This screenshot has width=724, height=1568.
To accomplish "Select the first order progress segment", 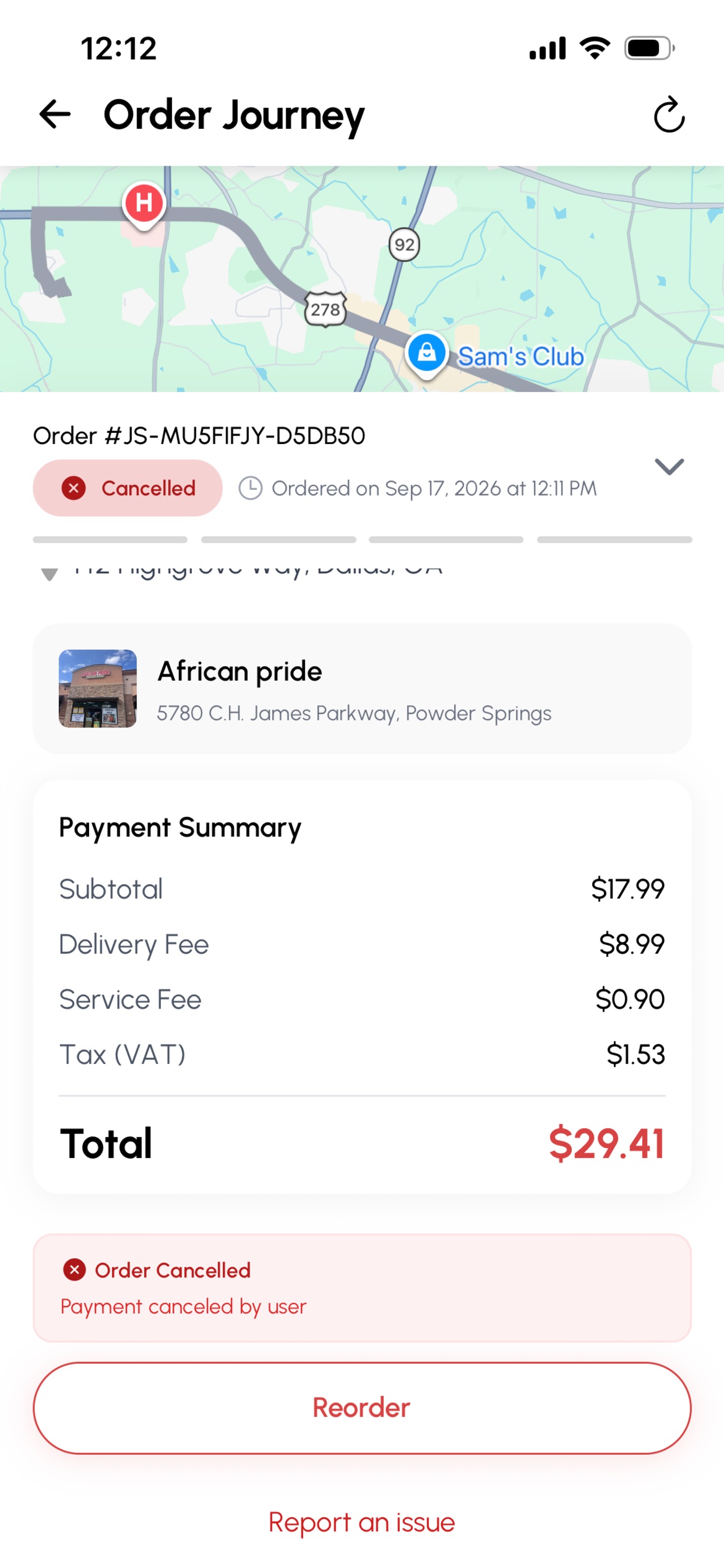I will [110, 540].
